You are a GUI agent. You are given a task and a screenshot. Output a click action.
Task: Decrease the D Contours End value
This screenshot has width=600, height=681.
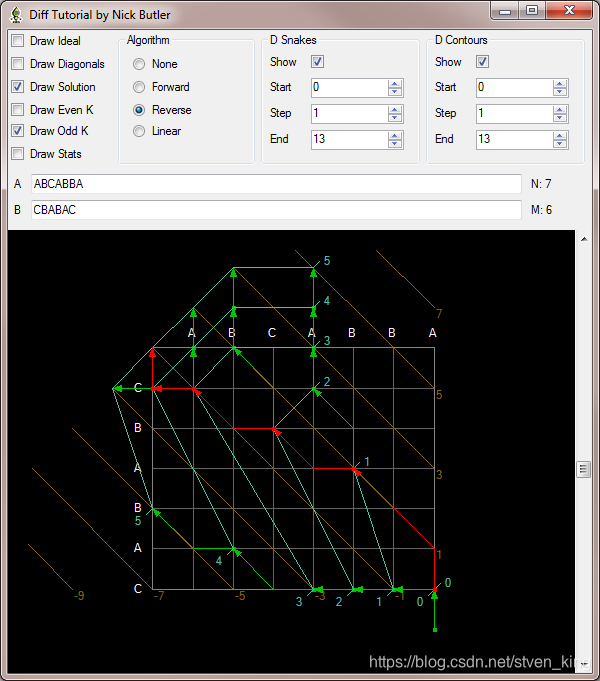(x=560, y=144)
